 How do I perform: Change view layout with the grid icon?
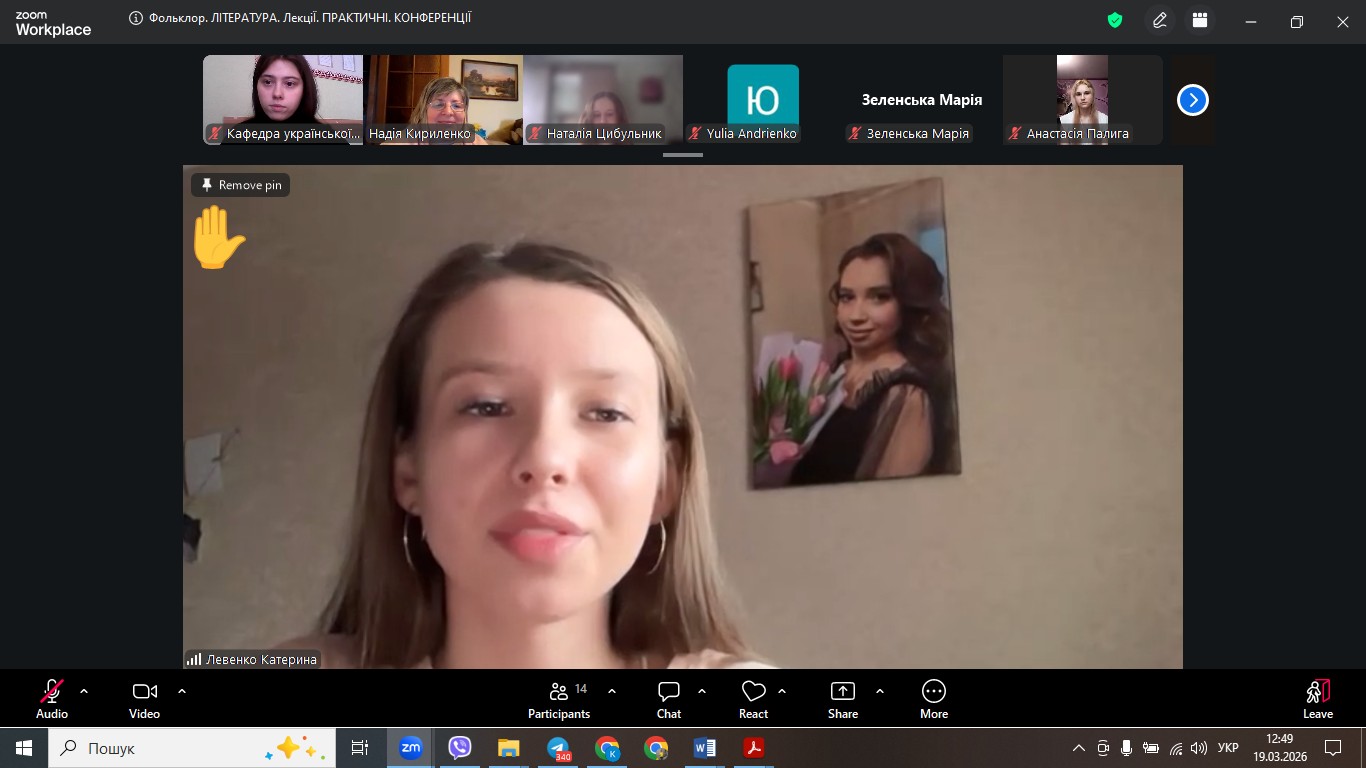[x=1200, y=21]
